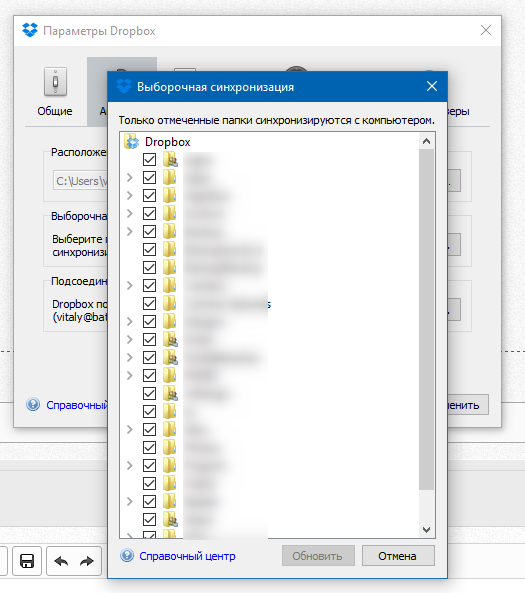Select the Dropbox root folder icon in tree
The image size is (525, 593).
(132, 142)
